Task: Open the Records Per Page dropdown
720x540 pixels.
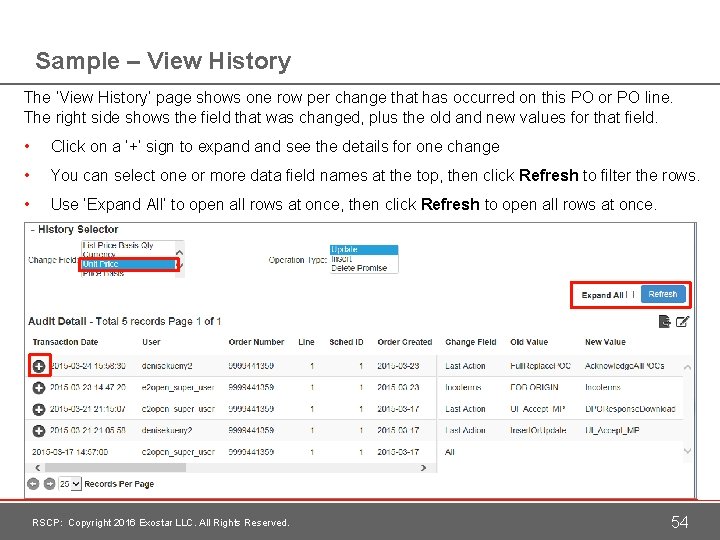Action: 70,484
